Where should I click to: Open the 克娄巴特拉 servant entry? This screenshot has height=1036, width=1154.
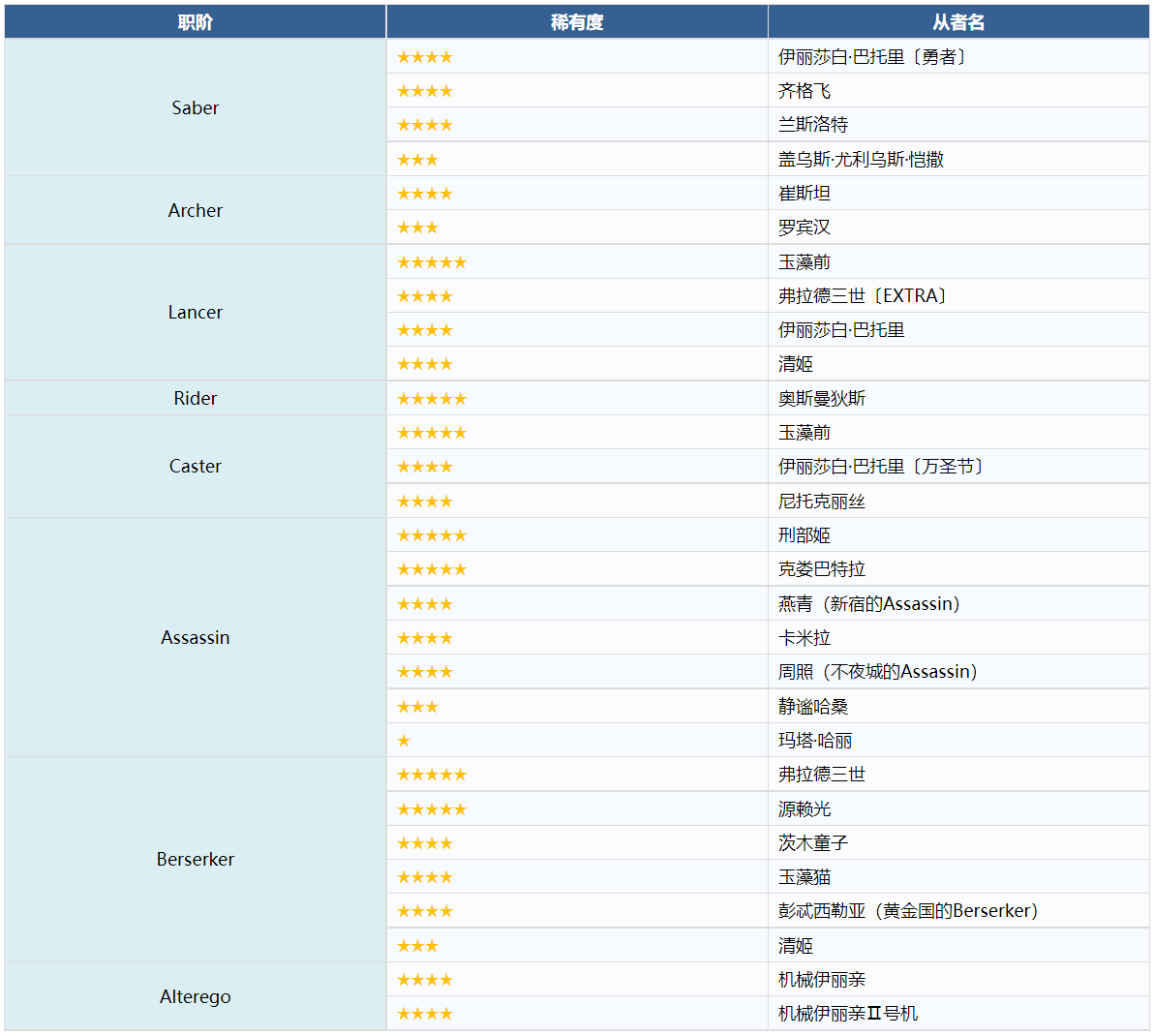click(x=822, y=569)
